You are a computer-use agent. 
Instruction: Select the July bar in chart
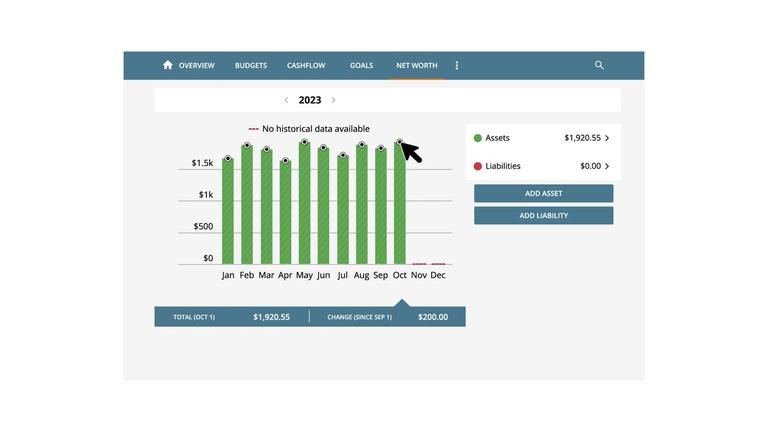coord(343,210)
